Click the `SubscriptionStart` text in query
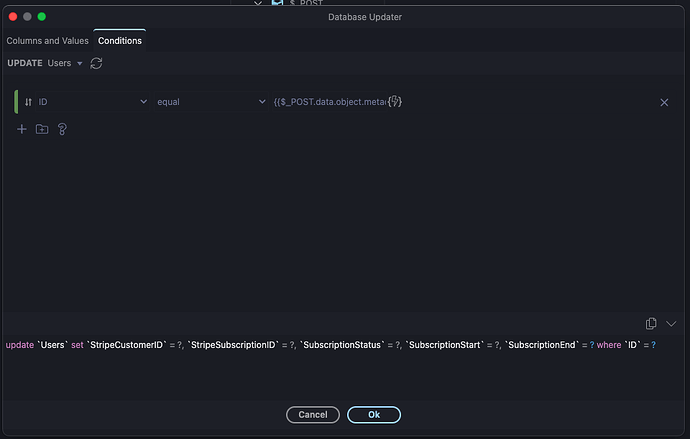Screen dimensions: 690x439 (x=444, y=345)
